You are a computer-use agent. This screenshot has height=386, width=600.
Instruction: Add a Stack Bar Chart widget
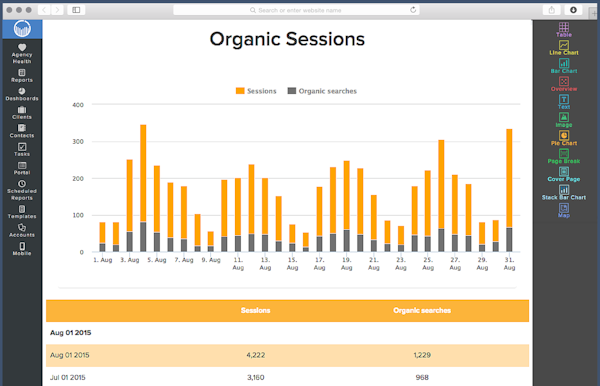564,192
